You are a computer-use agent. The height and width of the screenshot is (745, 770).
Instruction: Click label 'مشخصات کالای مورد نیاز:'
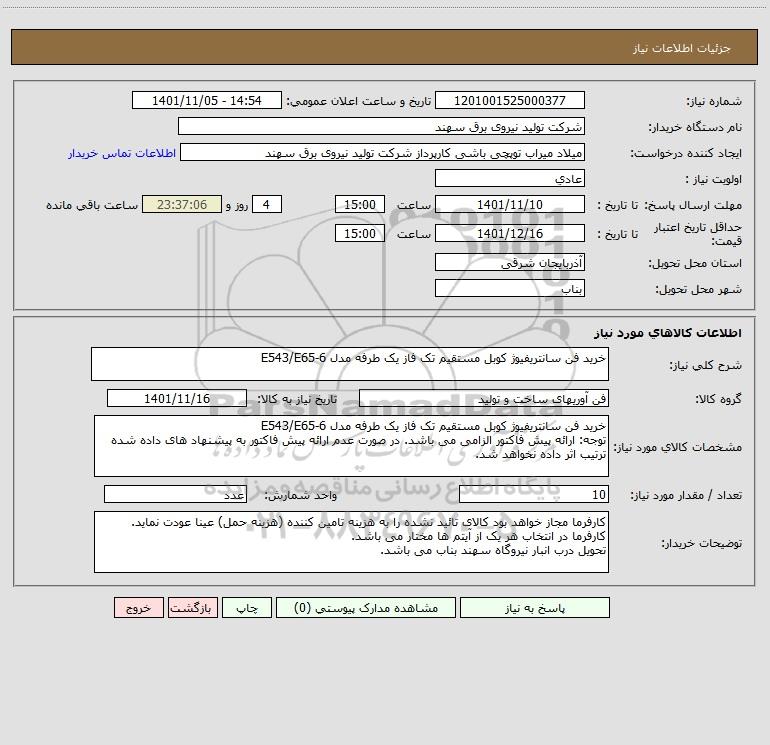[678, 447]
